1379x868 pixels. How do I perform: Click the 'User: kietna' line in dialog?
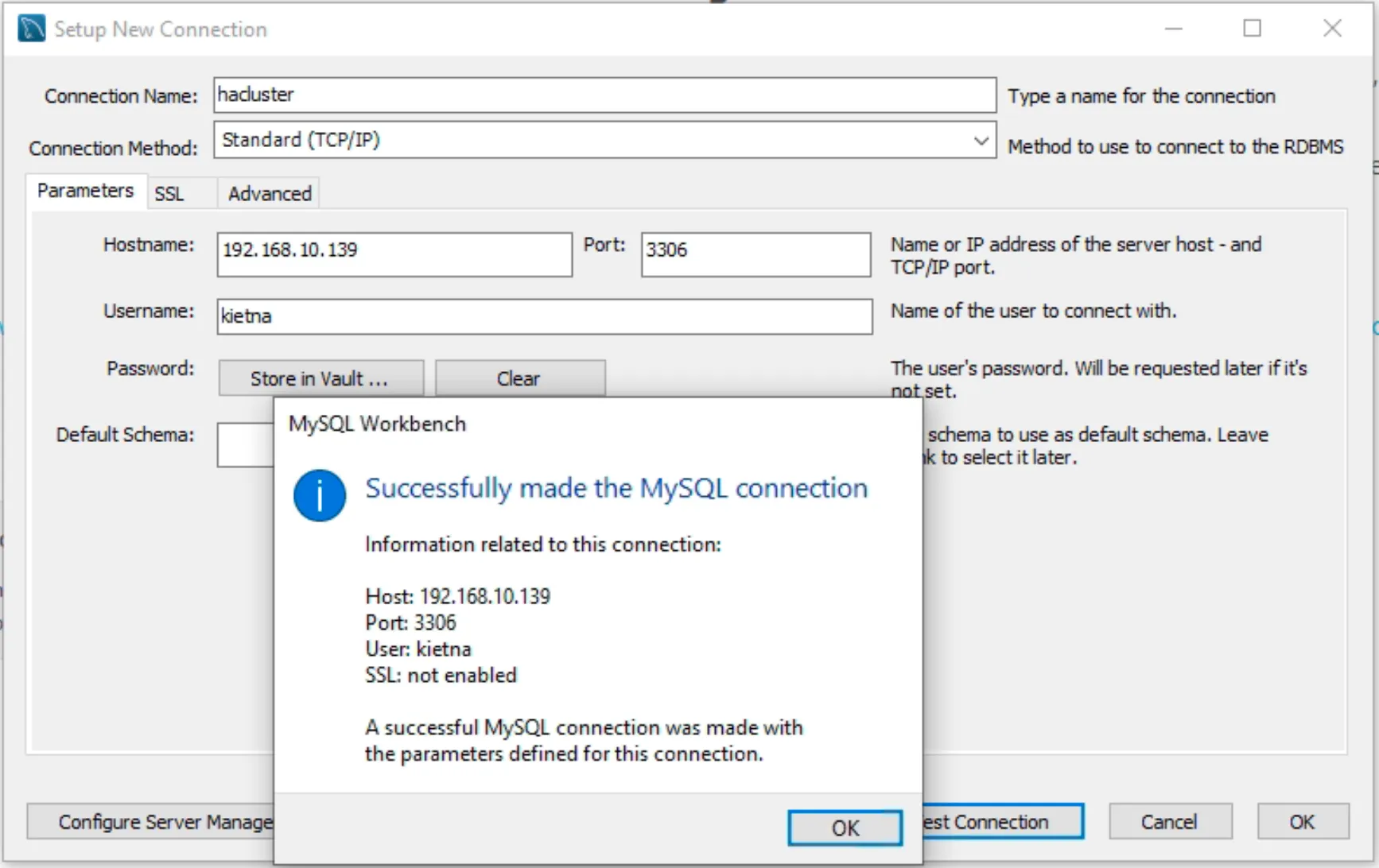pyautogui.click(x=418, y=649)
